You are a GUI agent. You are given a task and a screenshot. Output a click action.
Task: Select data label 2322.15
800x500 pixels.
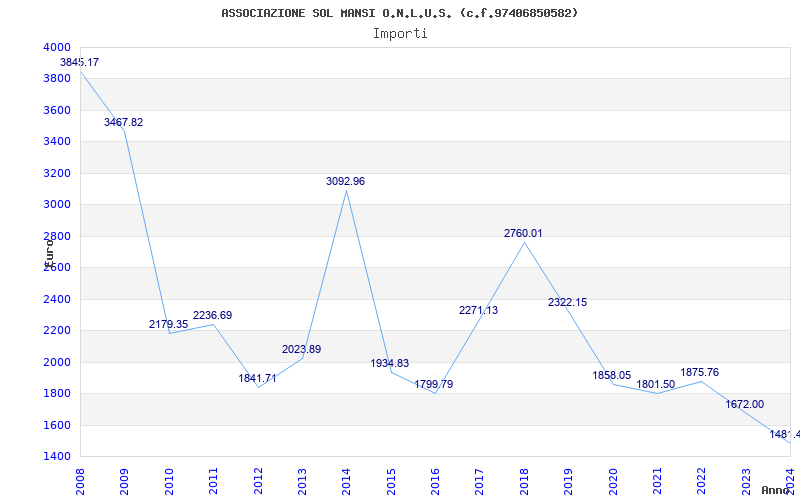click(x=567, y=303)
